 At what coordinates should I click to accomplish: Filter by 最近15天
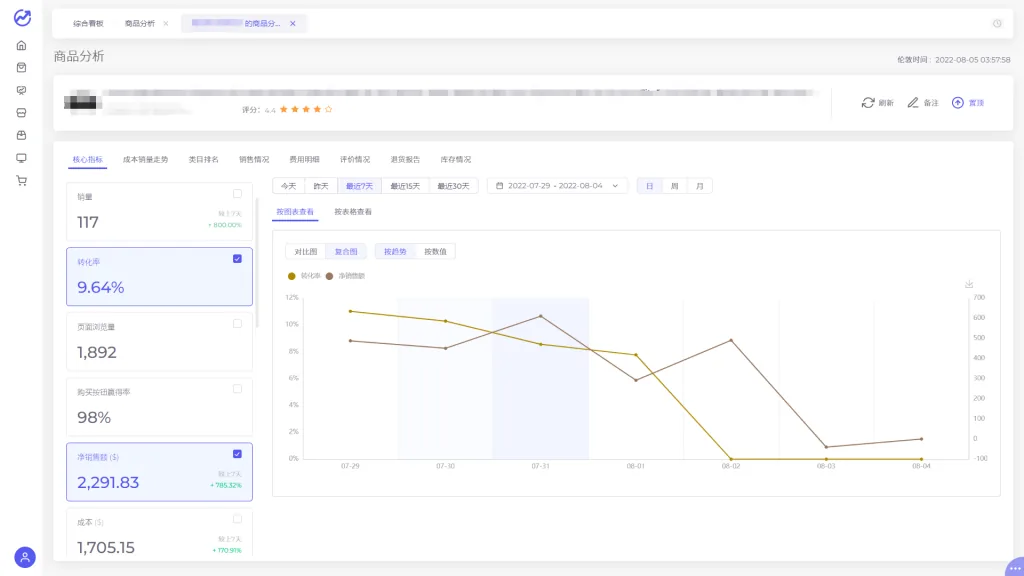[405, 186]
